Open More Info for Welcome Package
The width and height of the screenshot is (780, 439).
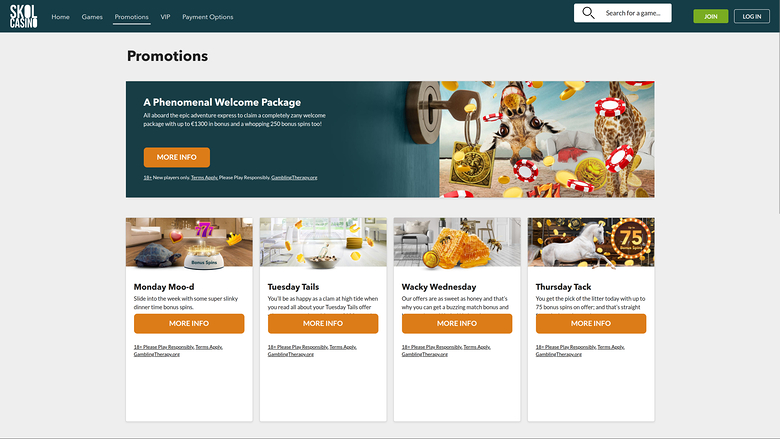coord(176,157)
